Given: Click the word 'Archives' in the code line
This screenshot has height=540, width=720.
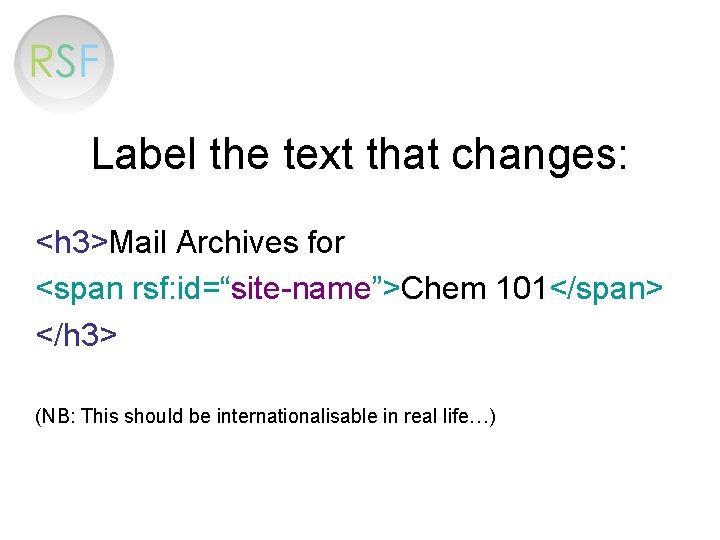Looking at the screenshot, I should (x=237, y=242).
